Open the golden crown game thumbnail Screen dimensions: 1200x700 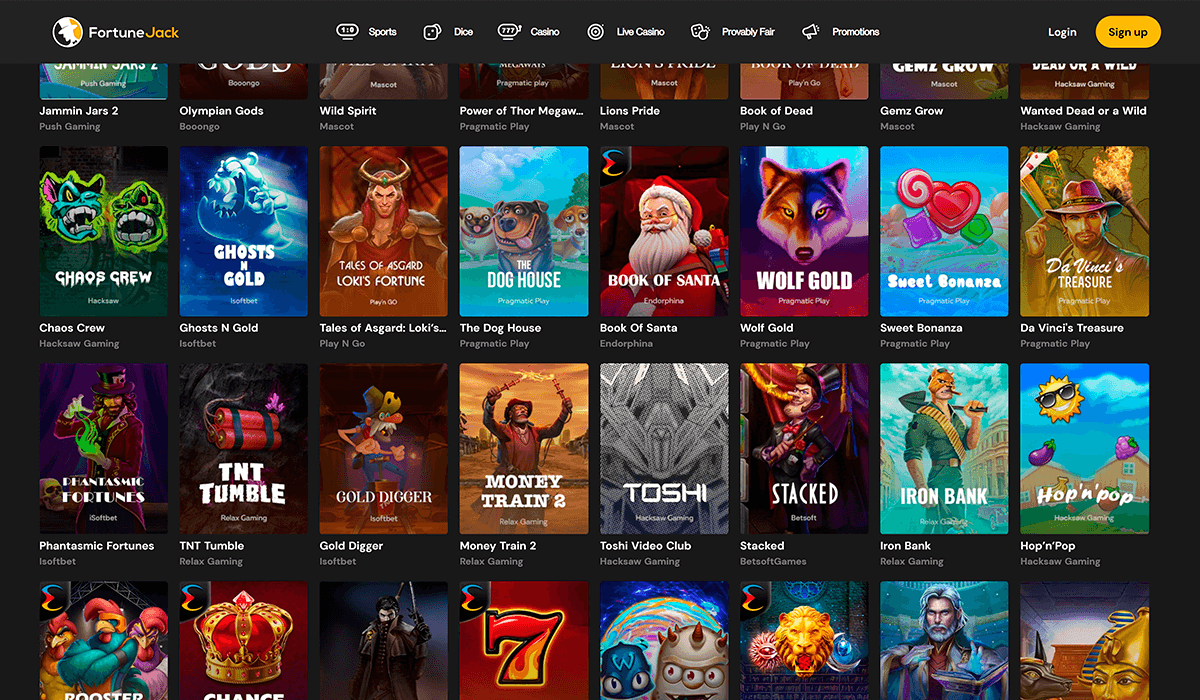[x=244, y=641]
